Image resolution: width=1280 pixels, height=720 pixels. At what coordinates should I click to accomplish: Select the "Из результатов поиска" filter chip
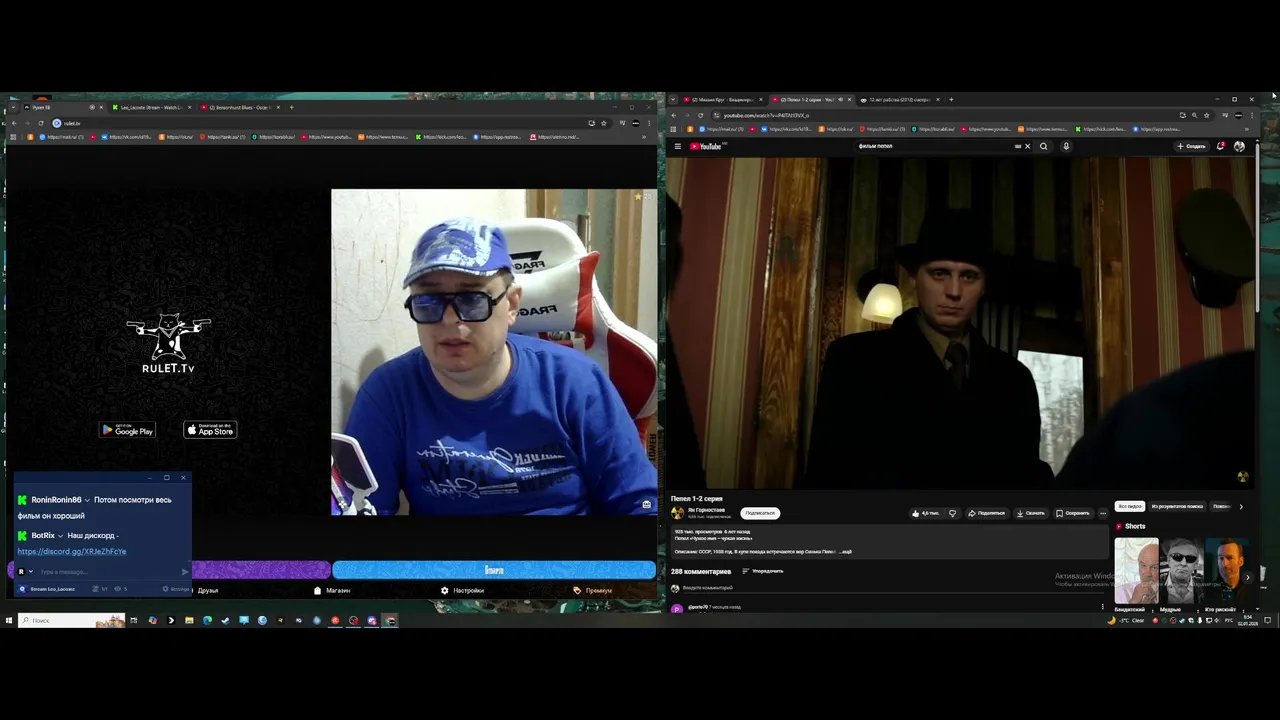point(1177,506)
